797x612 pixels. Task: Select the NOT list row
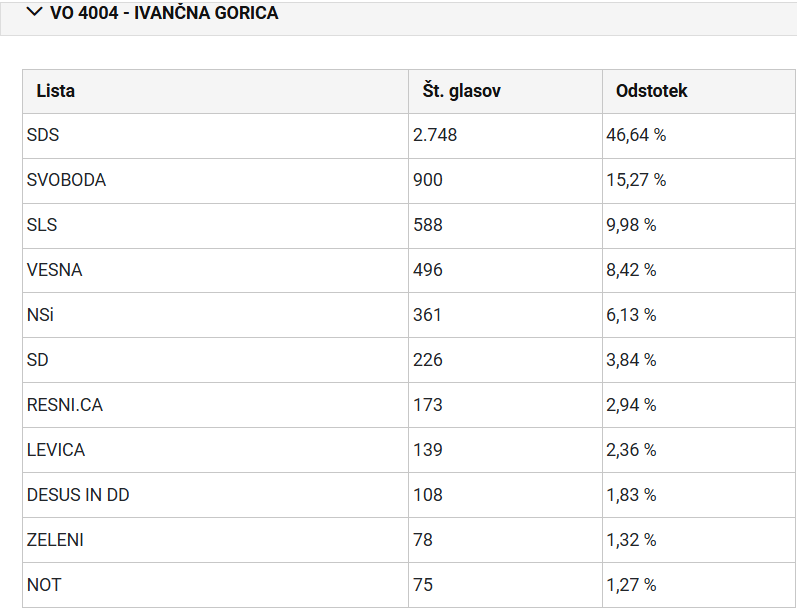pos(409,585)
